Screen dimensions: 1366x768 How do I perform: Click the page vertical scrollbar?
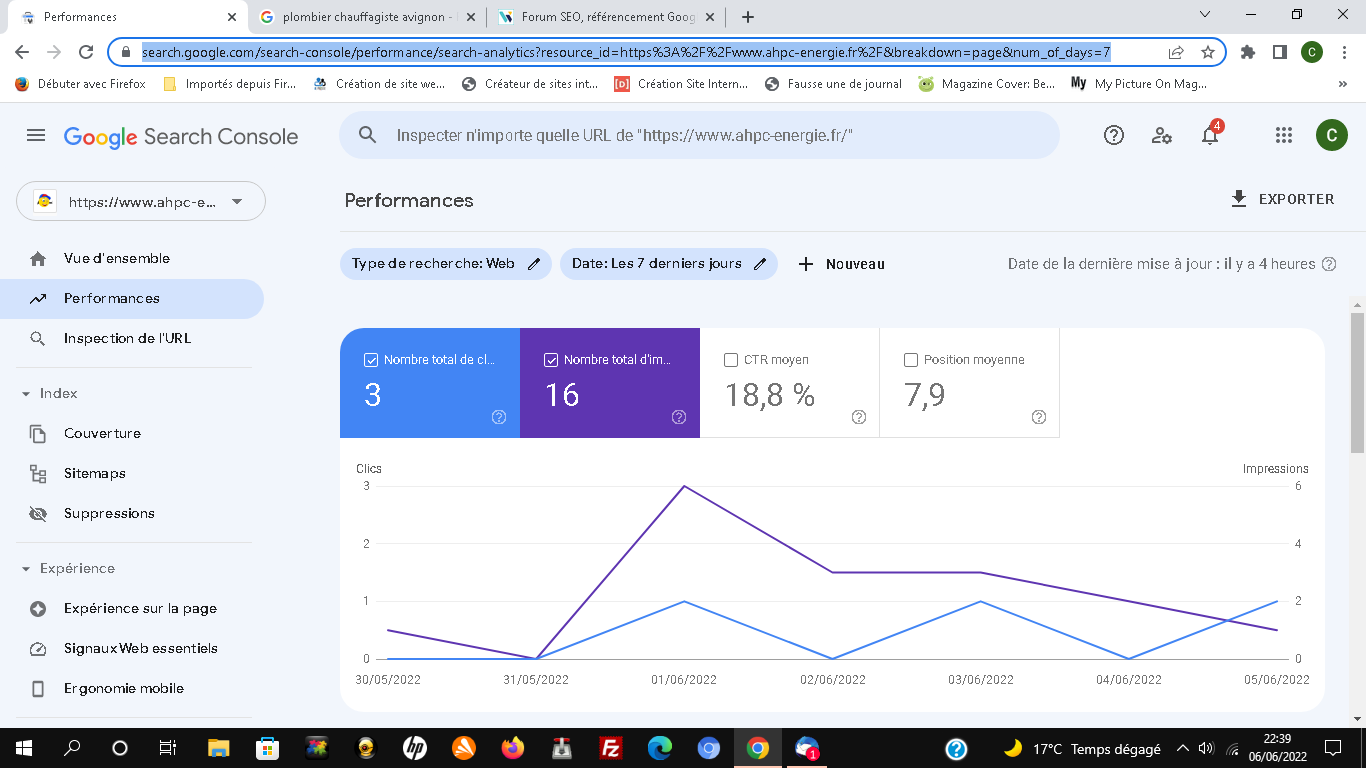[x=1357, y=382]
